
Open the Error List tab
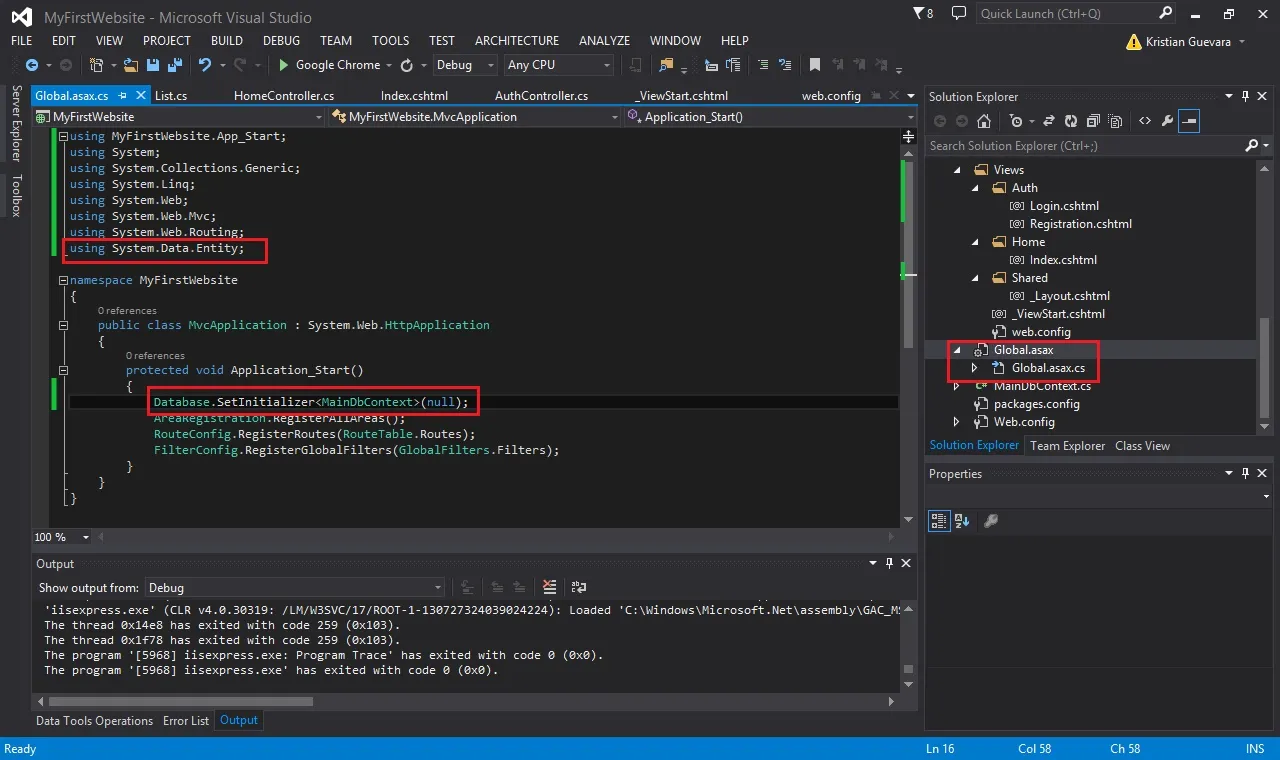(x=186, y=720)
